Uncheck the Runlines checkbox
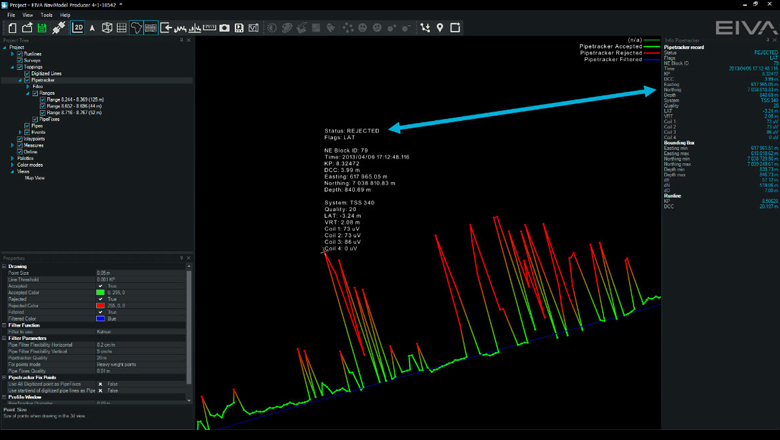The image size is (780, 440). [x=20, y=54]
